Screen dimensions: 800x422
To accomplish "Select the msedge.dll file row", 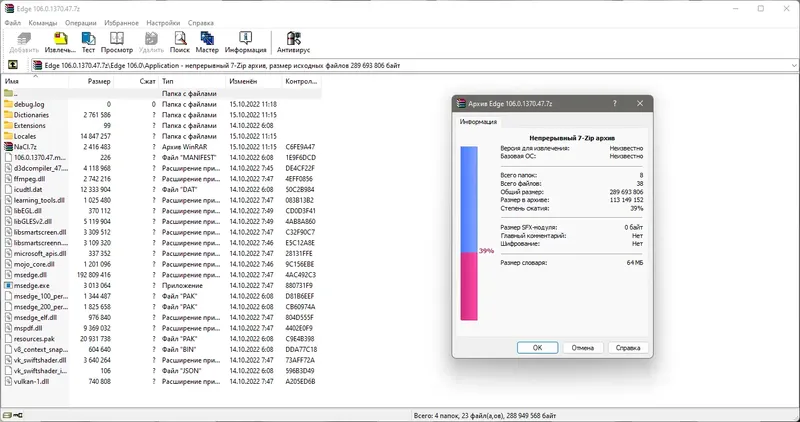I will [161, 275].
